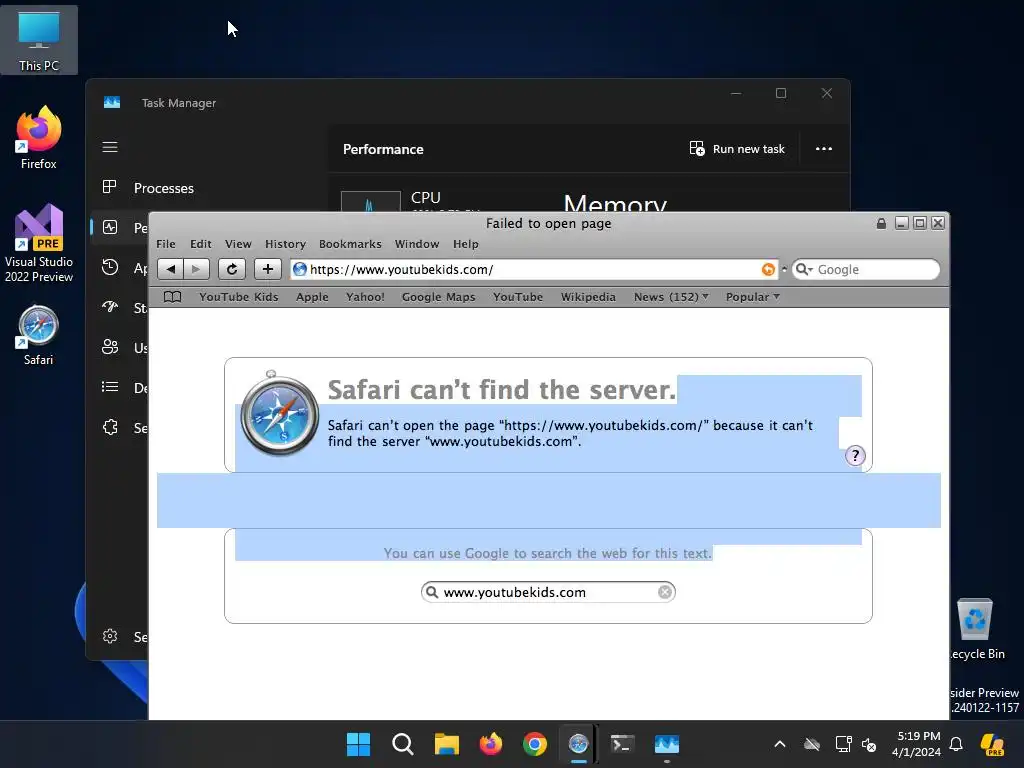Click Safari's forward navigation arrow
The image size is (1024, 768).
196,269
